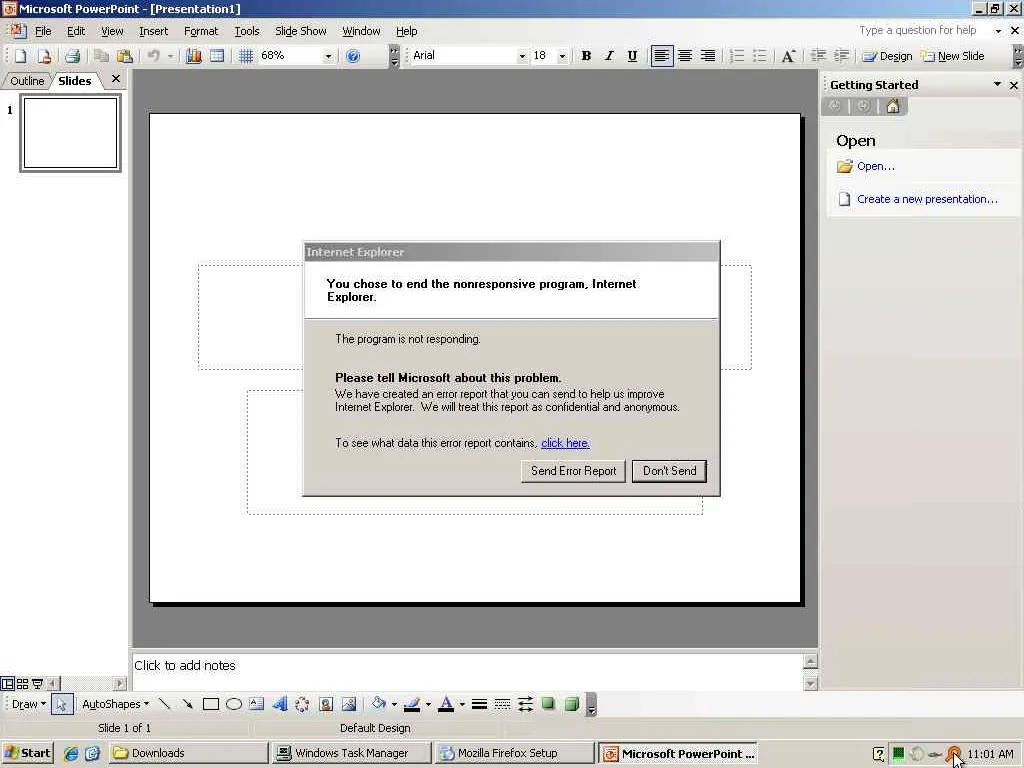Viewport: 1024px width, 768px height.
Task: Add a New Slide
Action: pos(953,56)
